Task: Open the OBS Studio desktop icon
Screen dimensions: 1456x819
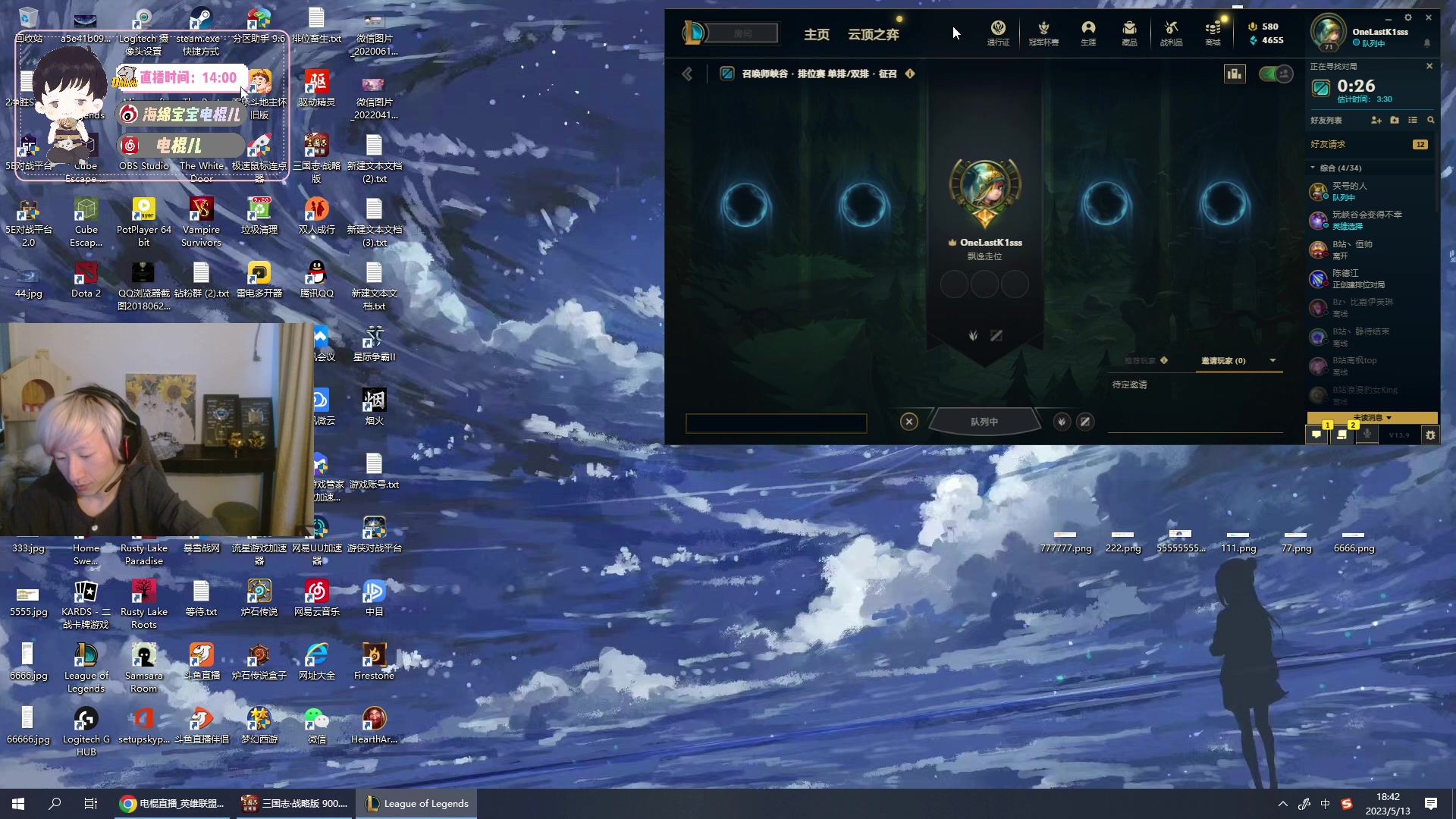Action: click(x=143, y=152)
